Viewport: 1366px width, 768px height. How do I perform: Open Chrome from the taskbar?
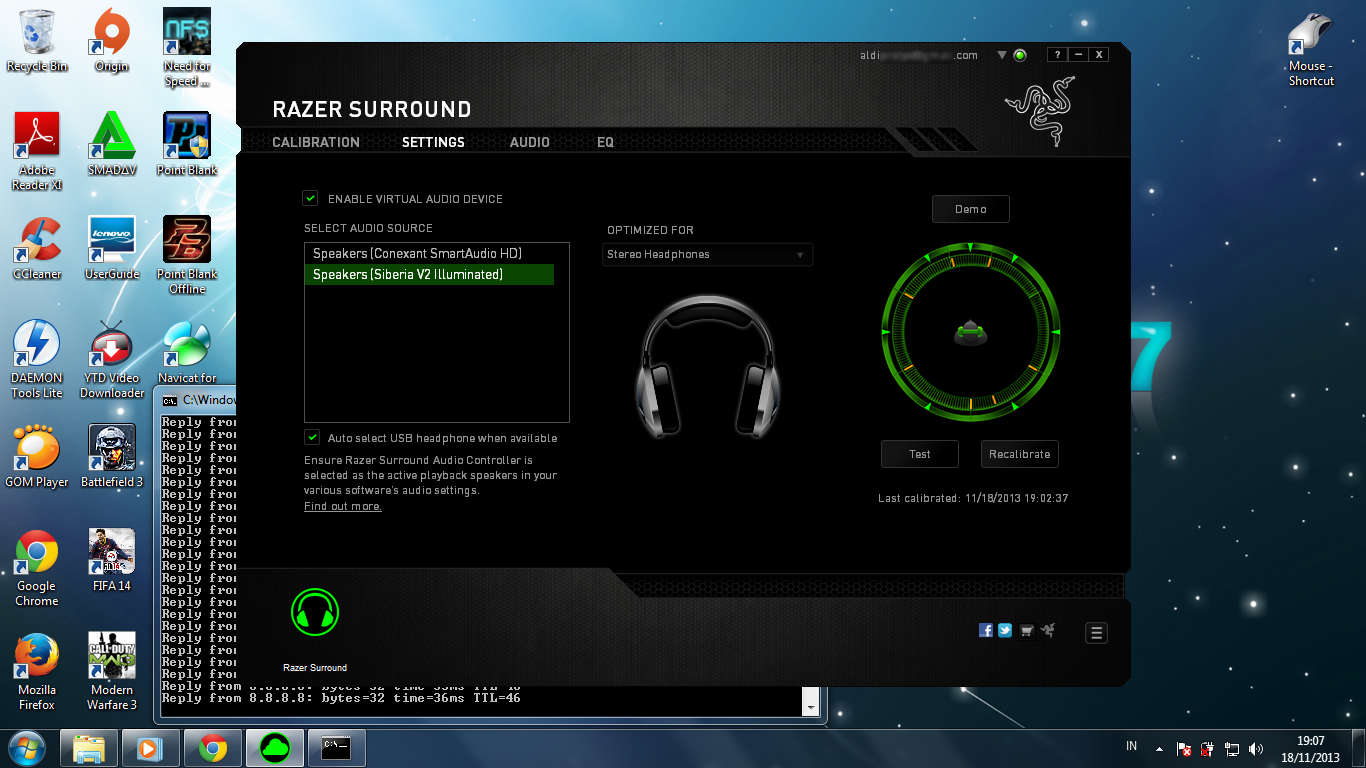(x=212, y=748)
